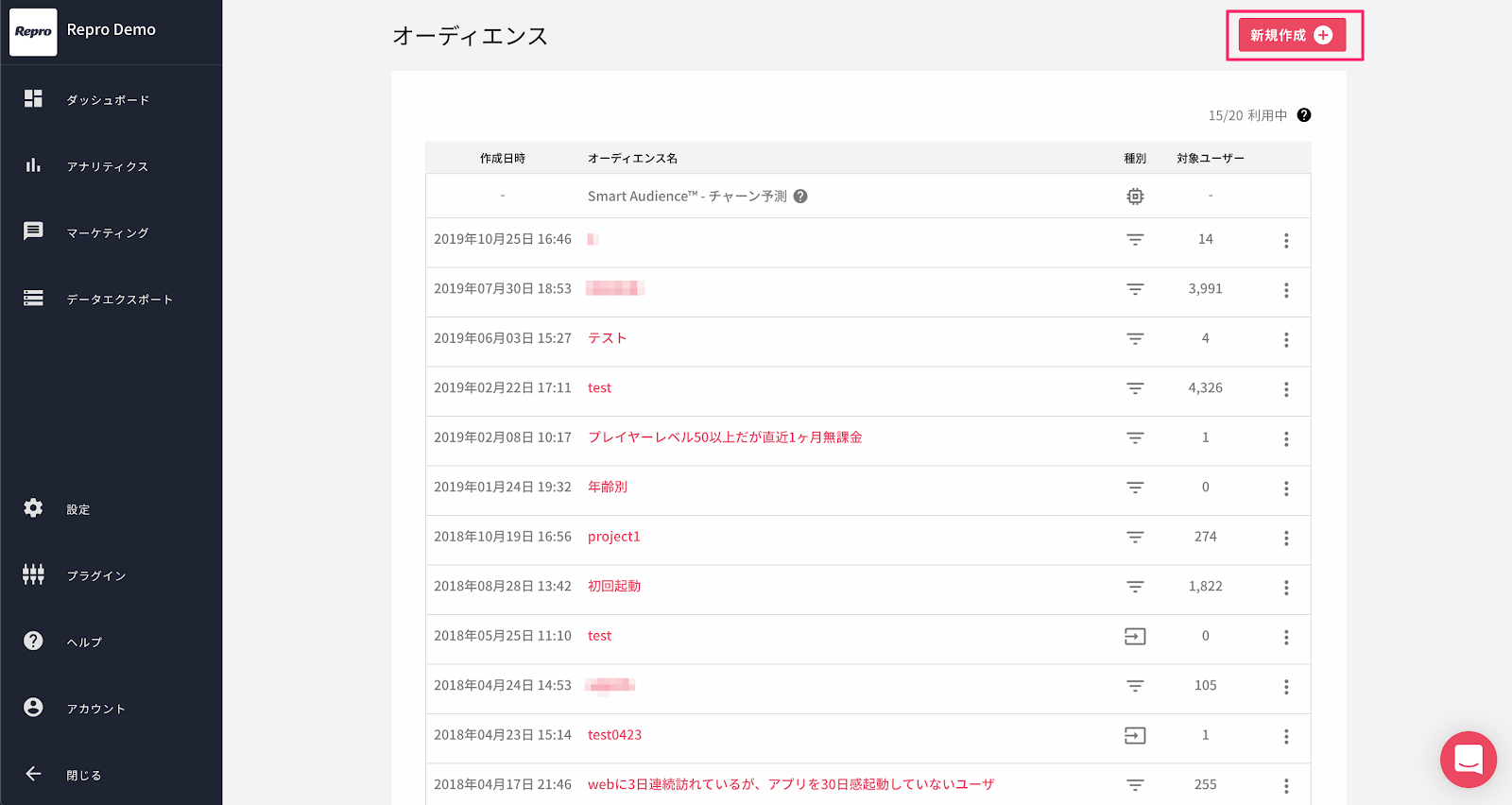Click the Repro logo in the sidebar
Viewport: 1512px width, 805px height.
[x=33, y=32]
